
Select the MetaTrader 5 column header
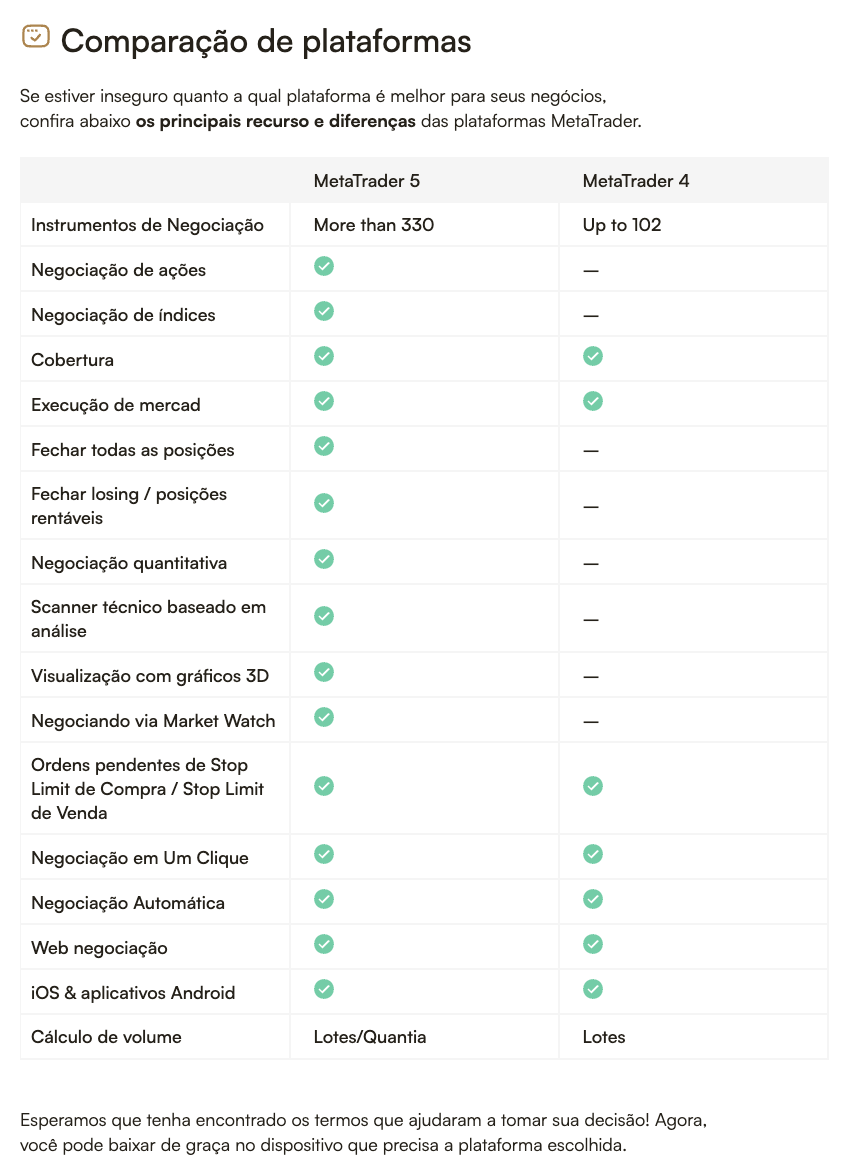pos(367,181)
